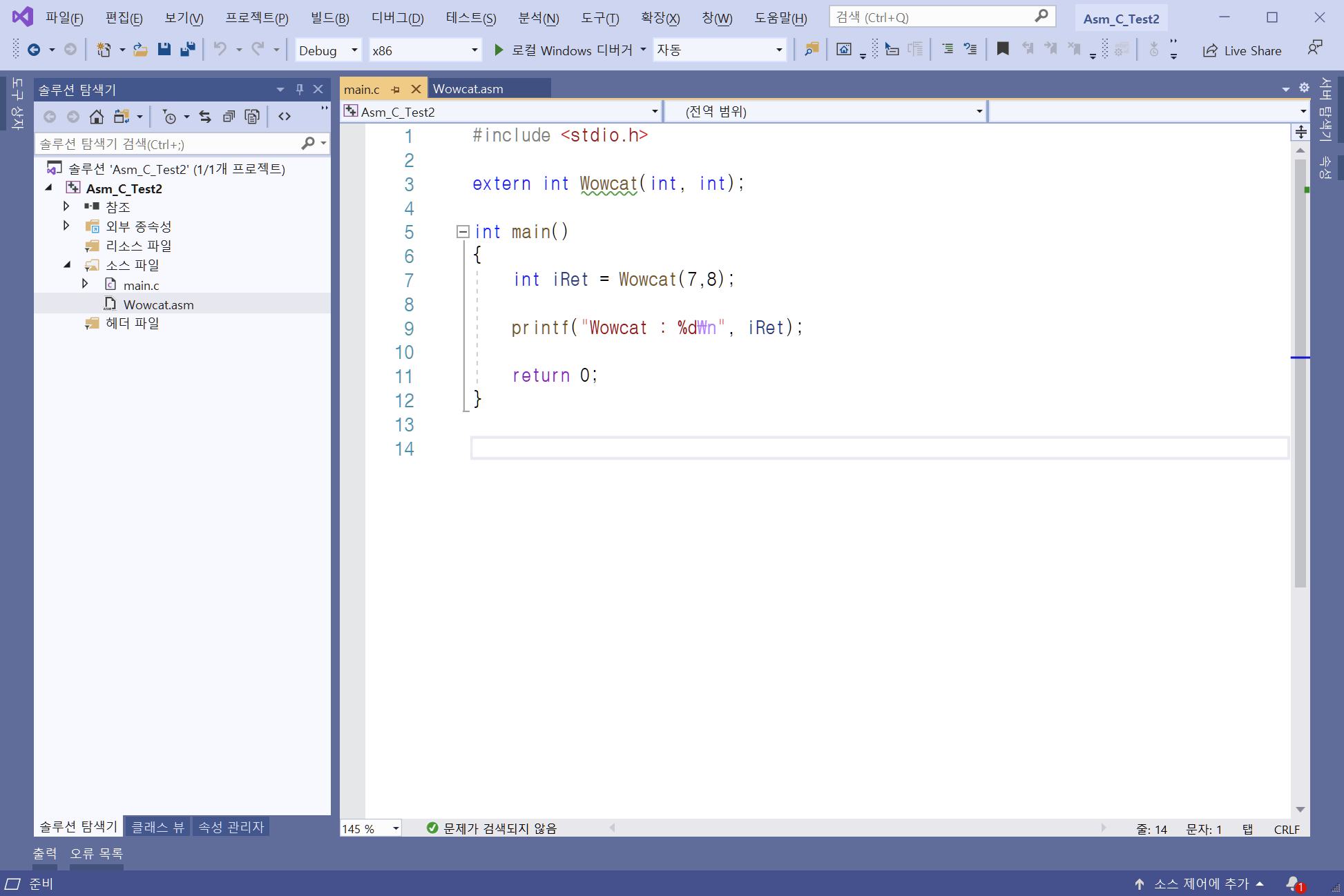This screenshot has width=1344, height=896.
Task: Click the Home icon in Solution Explorer
Action: (x=97, y=117)
